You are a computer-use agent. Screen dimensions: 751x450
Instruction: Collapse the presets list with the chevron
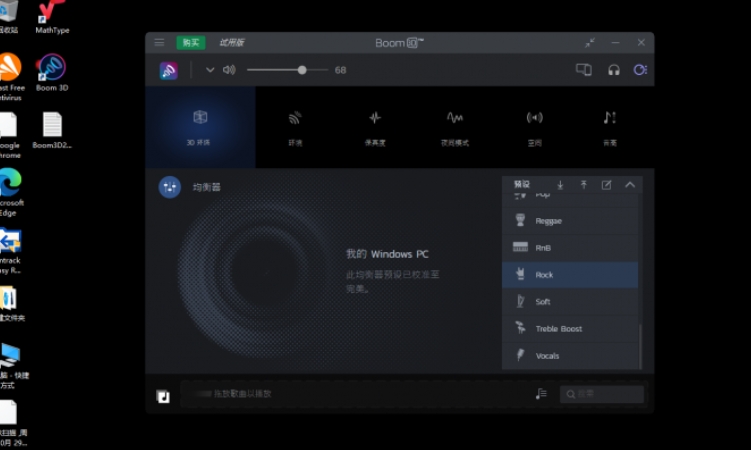click(x=630, y=185)
